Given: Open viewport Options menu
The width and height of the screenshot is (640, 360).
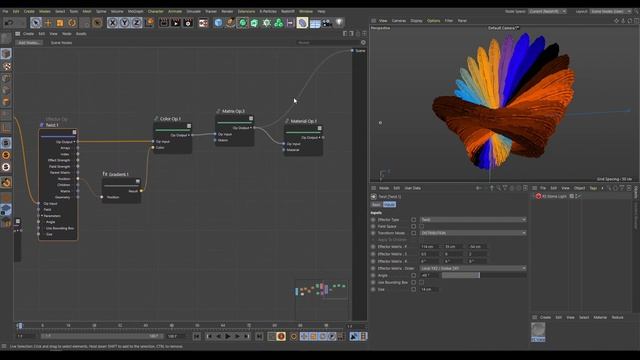Looking at the screenshot, I should (433, 21).
